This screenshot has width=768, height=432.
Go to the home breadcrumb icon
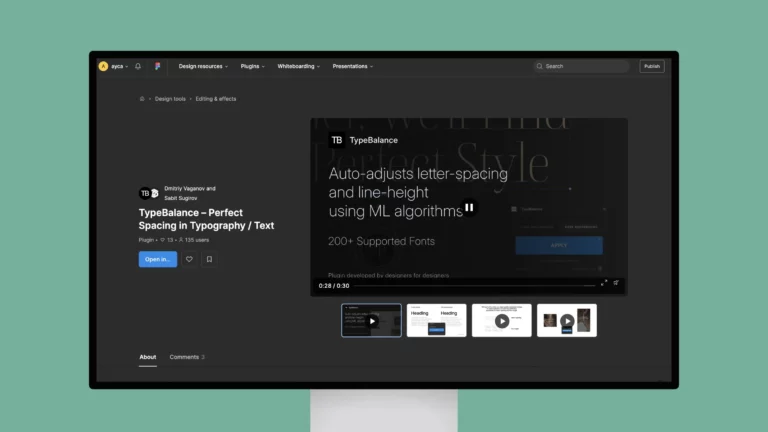click(x=142, y=99)
